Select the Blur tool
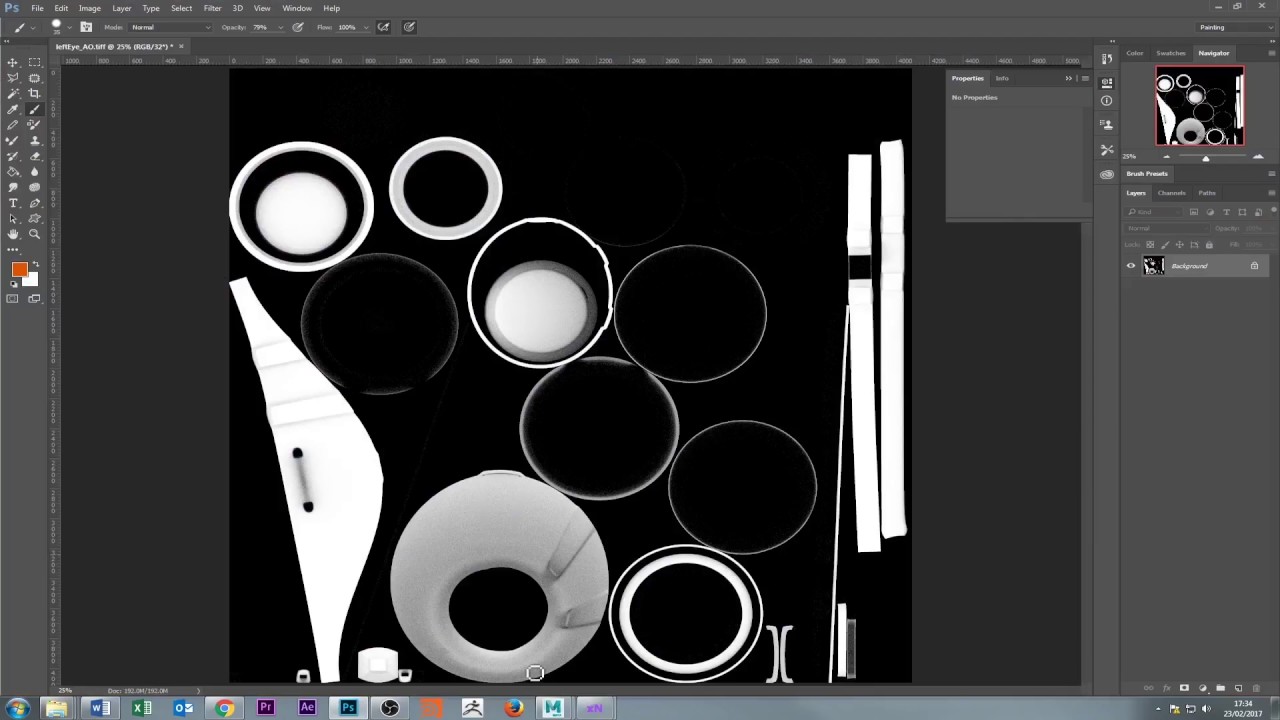The image size is (1280, 720). click(35, 172)
